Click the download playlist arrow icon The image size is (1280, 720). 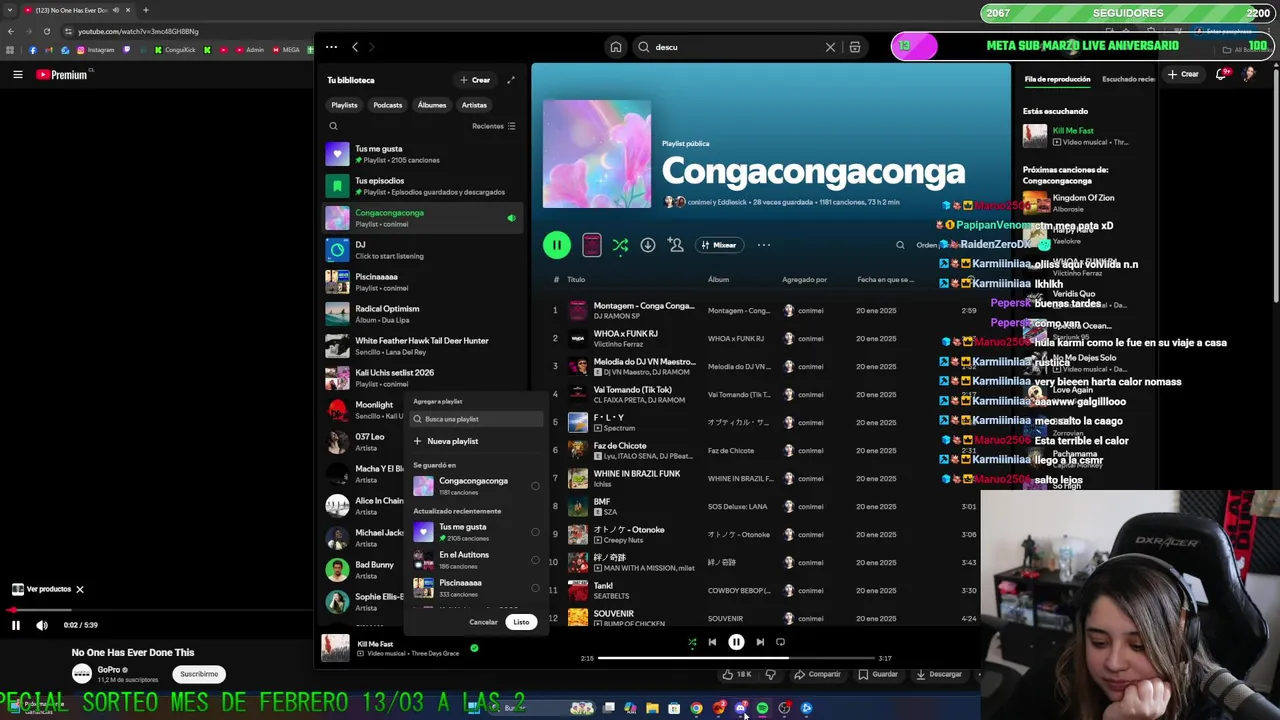(648, 245)
